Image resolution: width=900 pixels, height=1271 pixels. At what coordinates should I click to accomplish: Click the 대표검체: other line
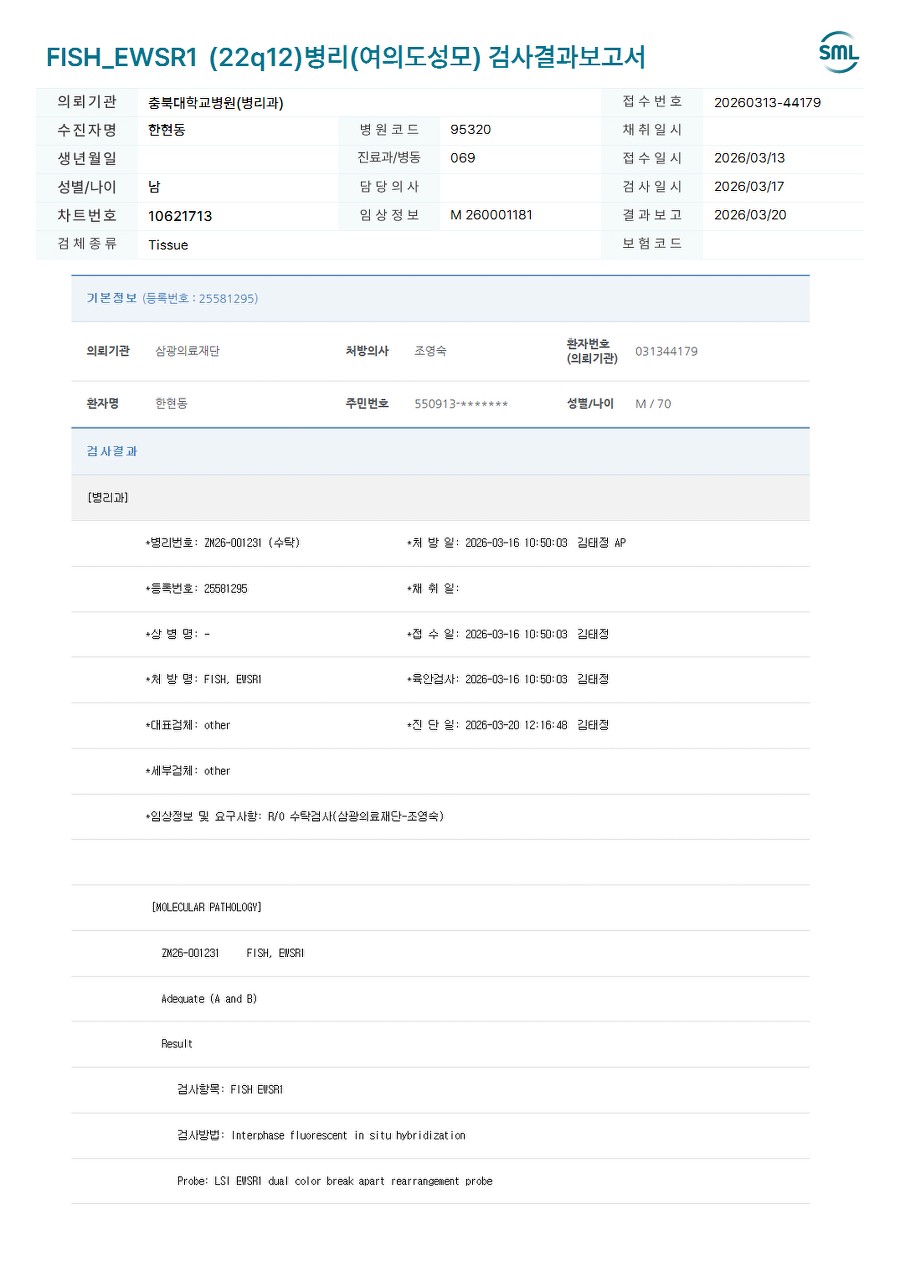click(187, 725)
